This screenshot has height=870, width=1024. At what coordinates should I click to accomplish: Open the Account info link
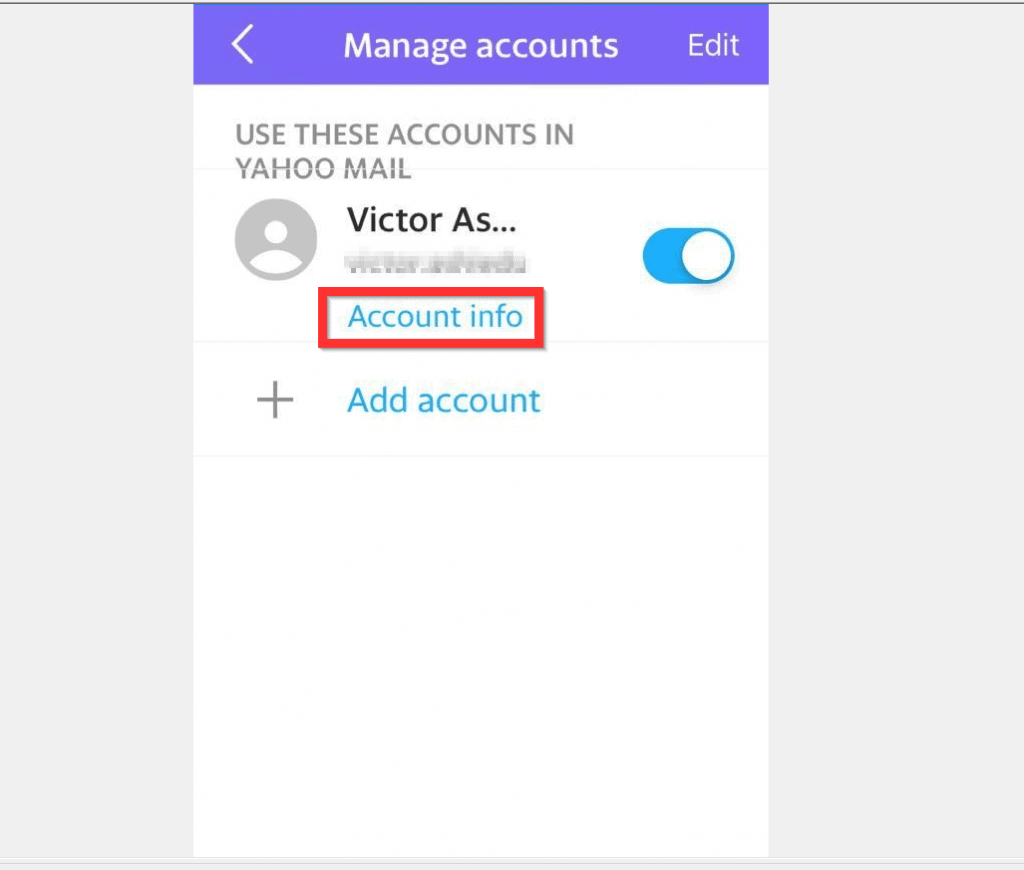pyautogui.click(x=435, y=317)
